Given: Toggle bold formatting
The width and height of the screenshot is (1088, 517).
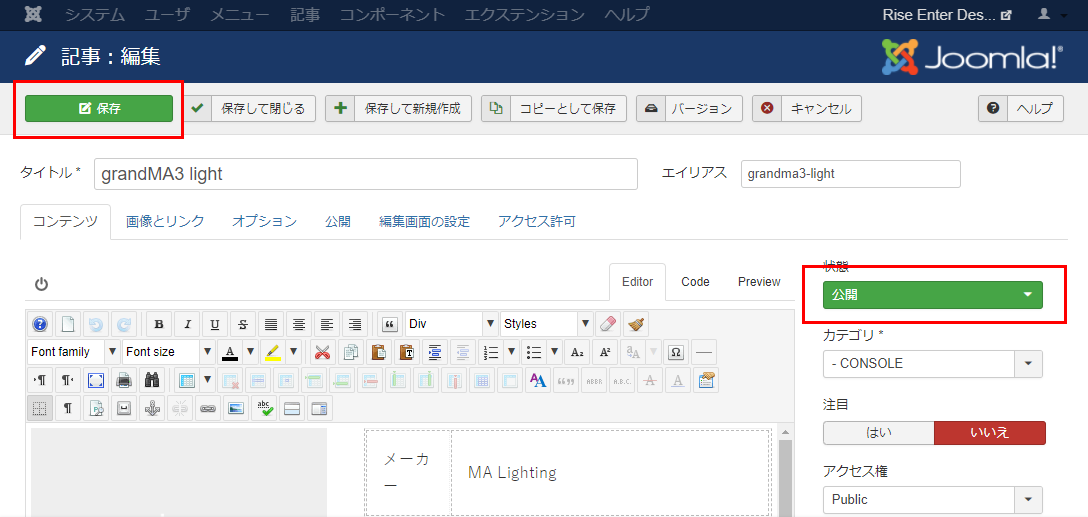Looking at the screenshot, I should (159, 324).
